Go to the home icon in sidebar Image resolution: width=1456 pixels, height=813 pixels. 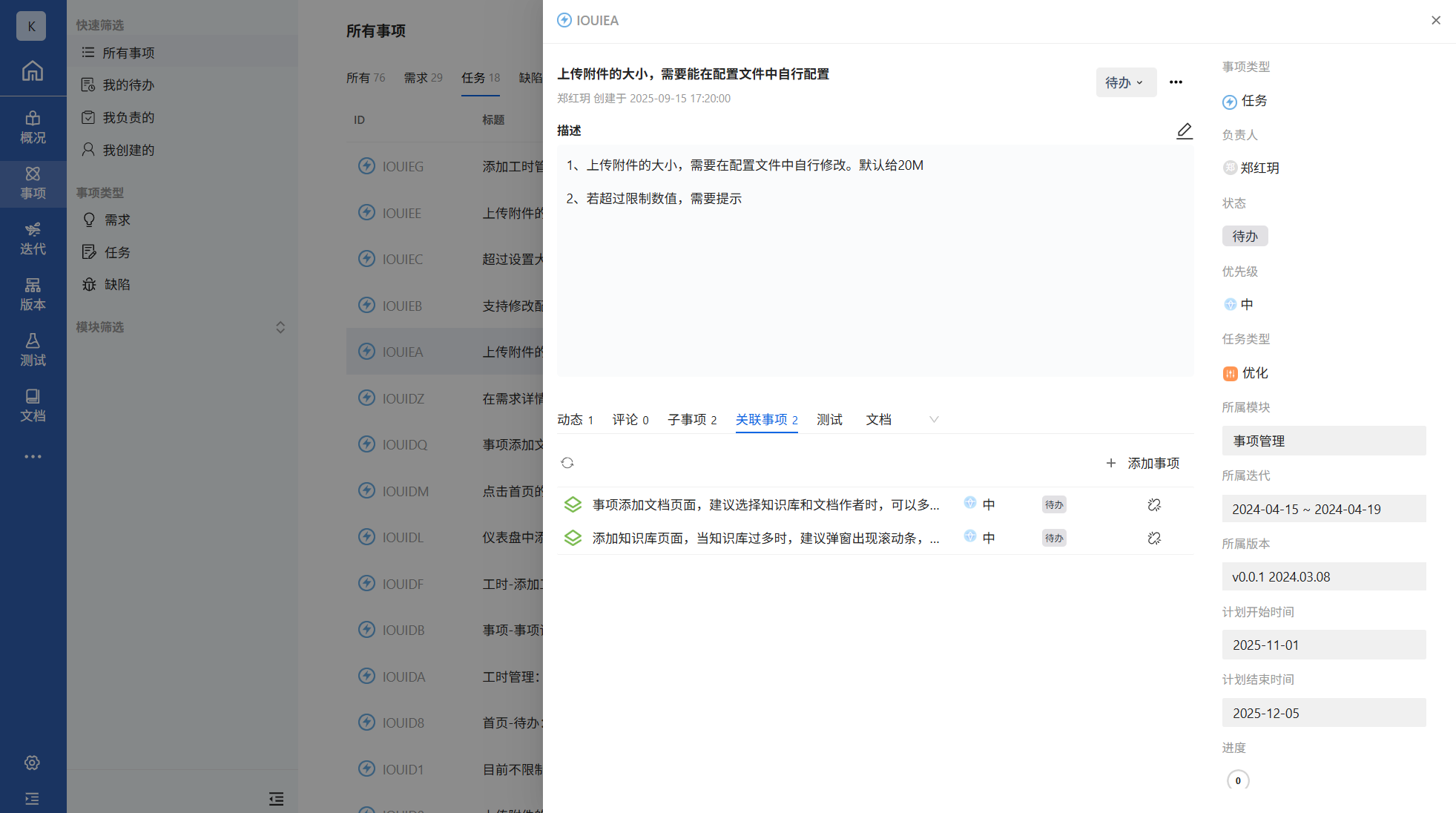(32, 71)
